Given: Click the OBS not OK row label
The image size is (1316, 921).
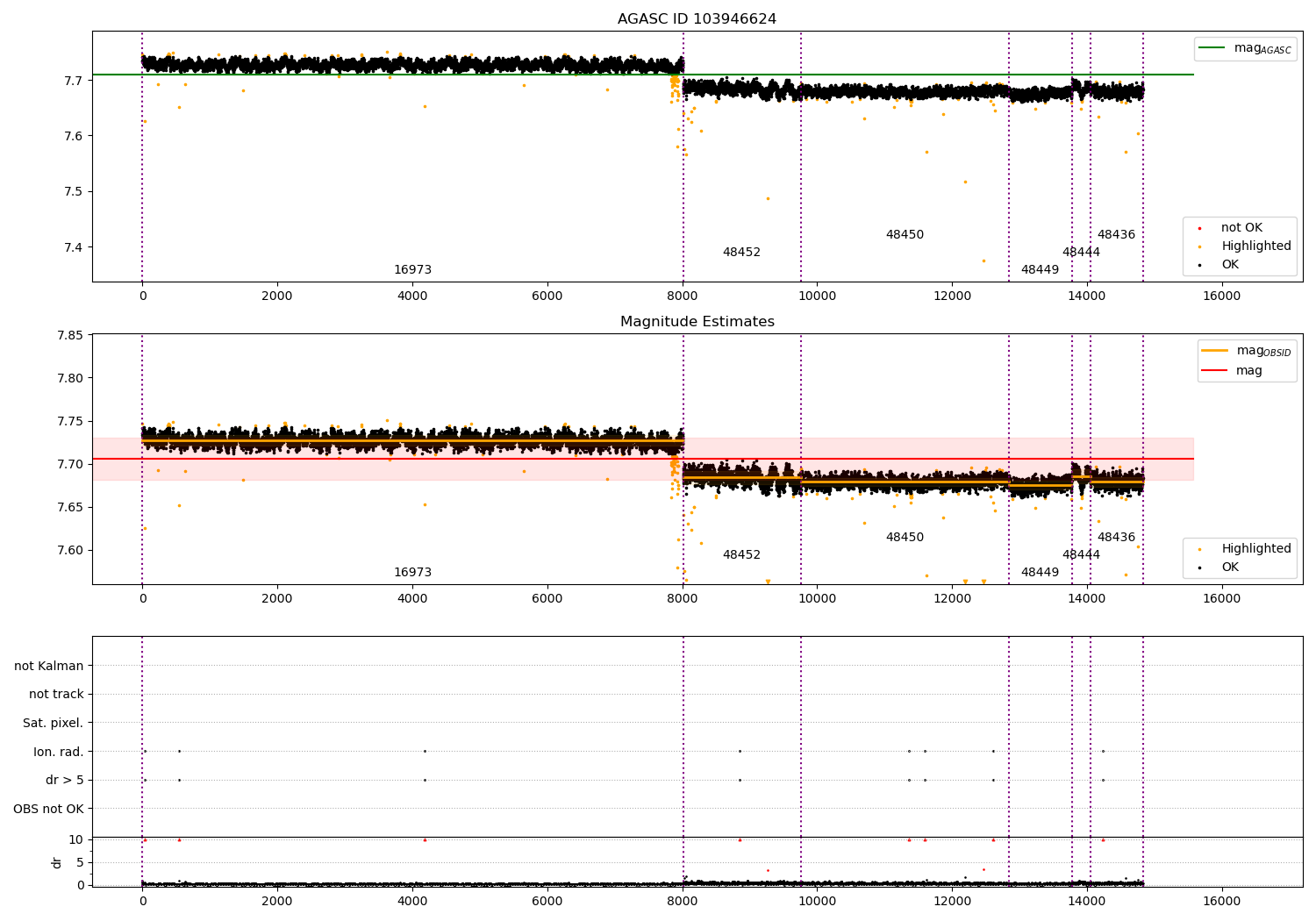Looking at the screenshot, I should [x=49, y=809].
